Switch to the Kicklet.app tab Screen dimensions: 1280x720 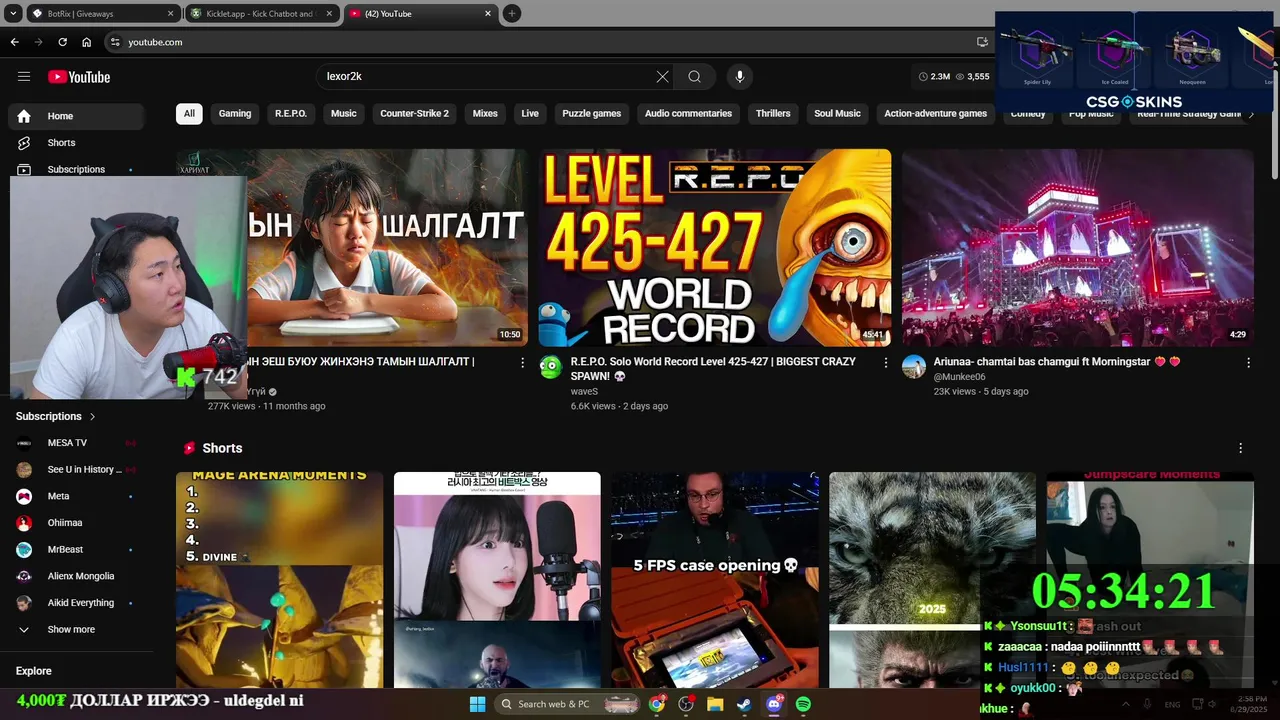point(262,14)
